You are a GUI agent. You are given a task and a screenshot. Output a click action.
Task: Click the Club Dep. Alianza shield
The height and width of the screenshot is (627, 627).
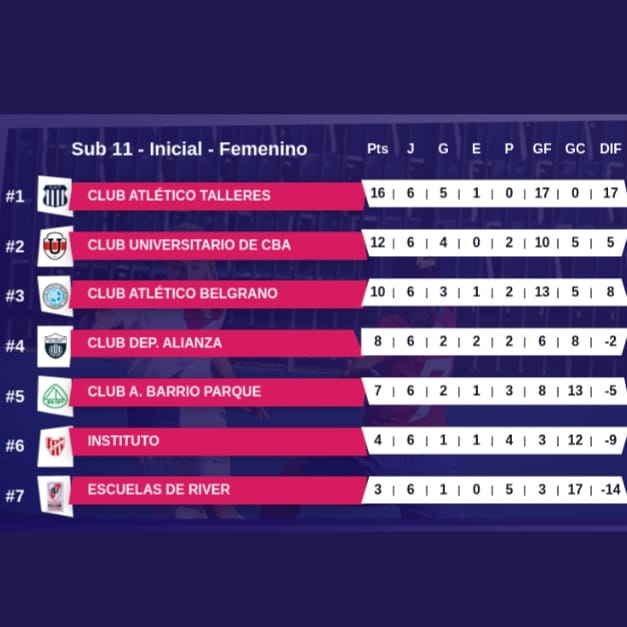click(53, 345)
